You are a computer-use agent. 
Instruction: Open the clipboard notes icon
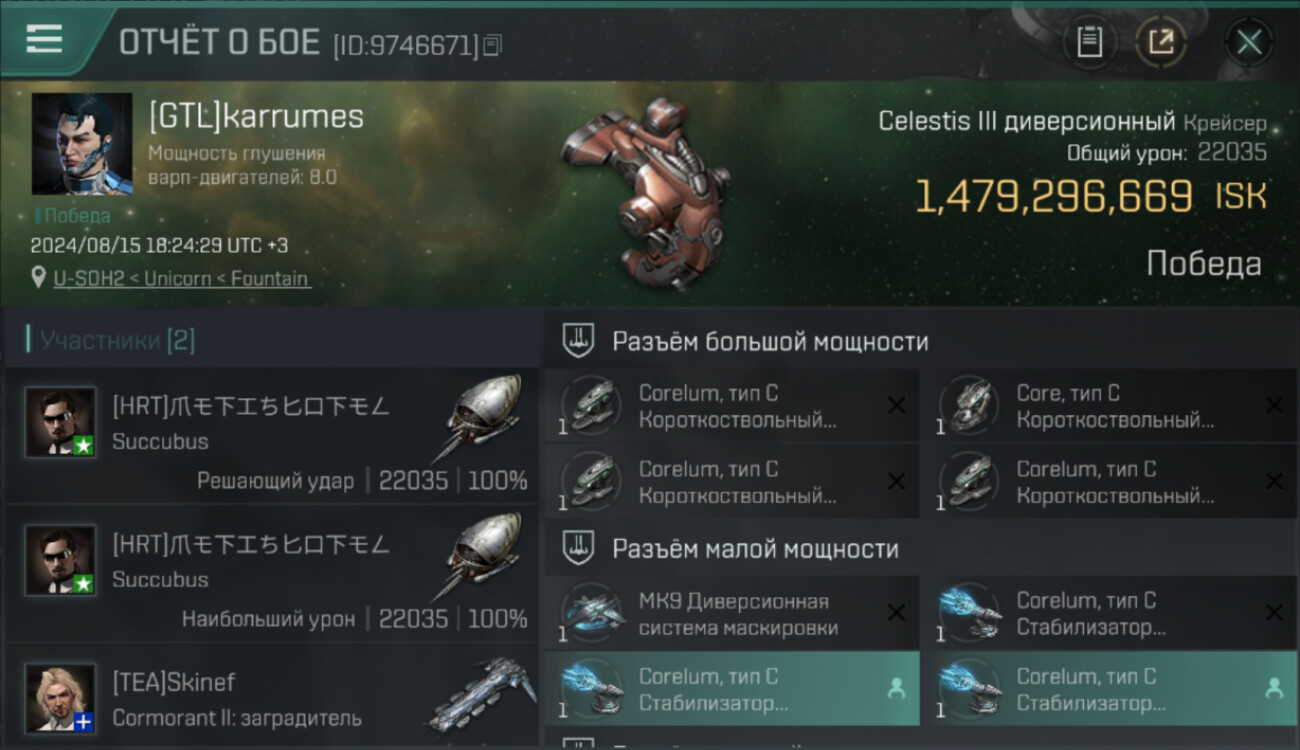point(1089,42)
